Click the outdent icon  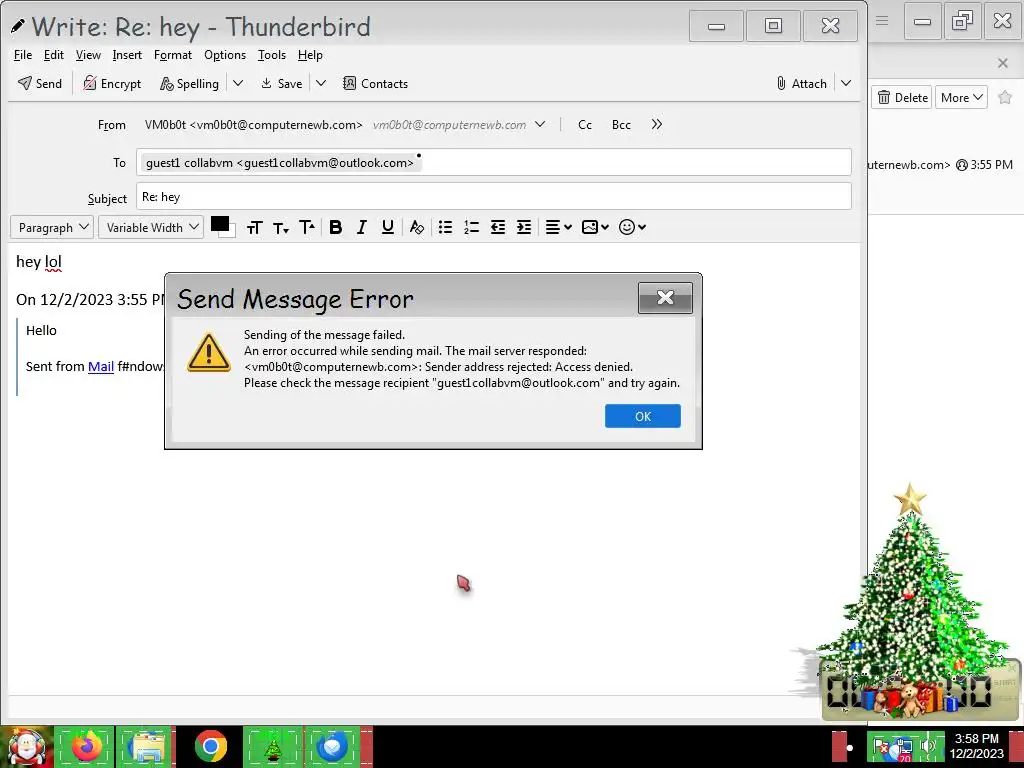click(498, 227)
